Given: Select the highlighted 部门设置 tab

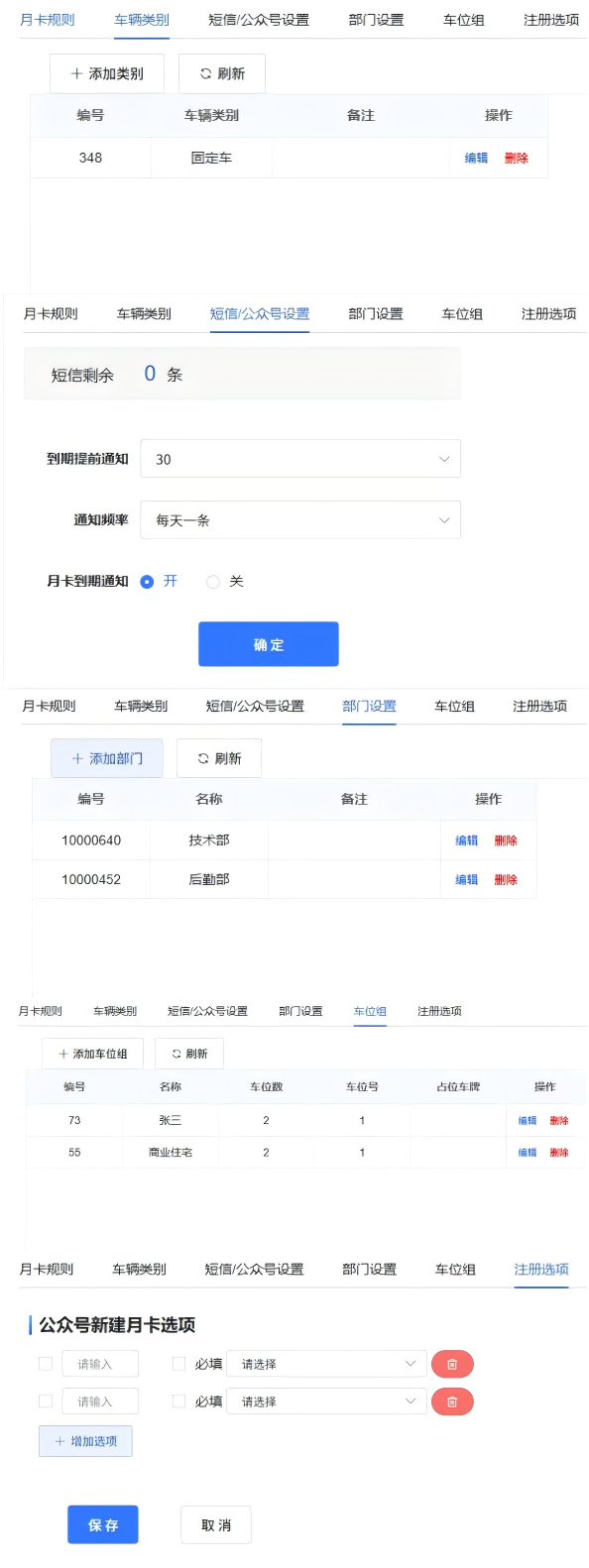Looking at the screenshot, I should tap(369, 707).
